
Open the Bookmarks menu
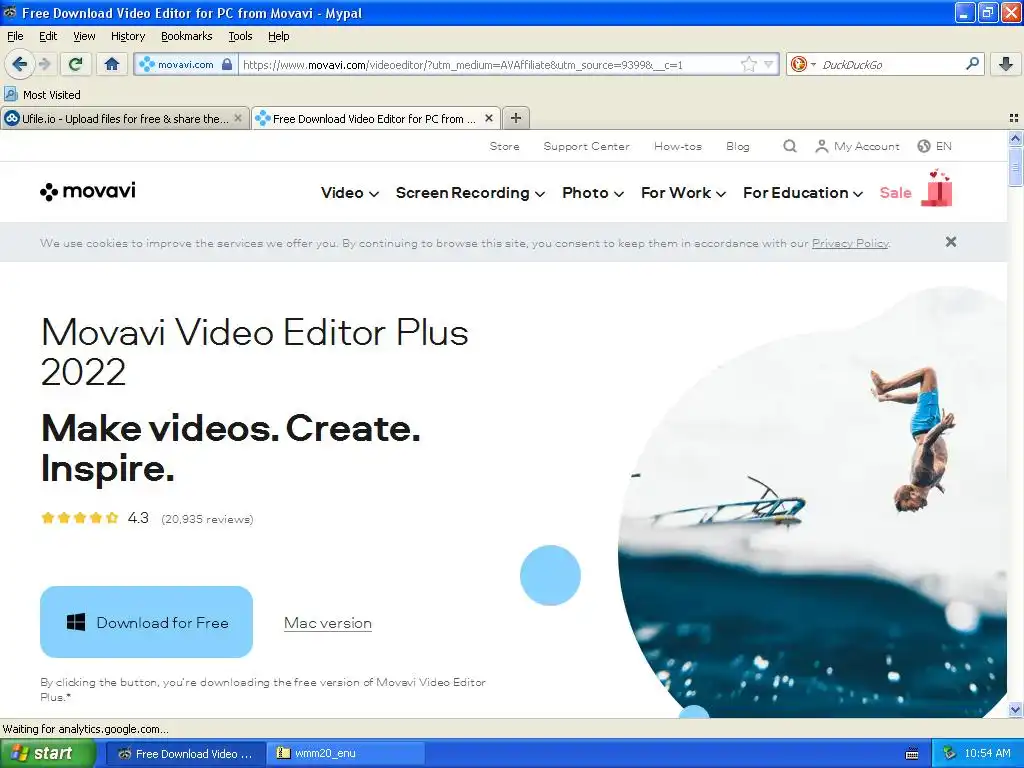click(187, 36)
